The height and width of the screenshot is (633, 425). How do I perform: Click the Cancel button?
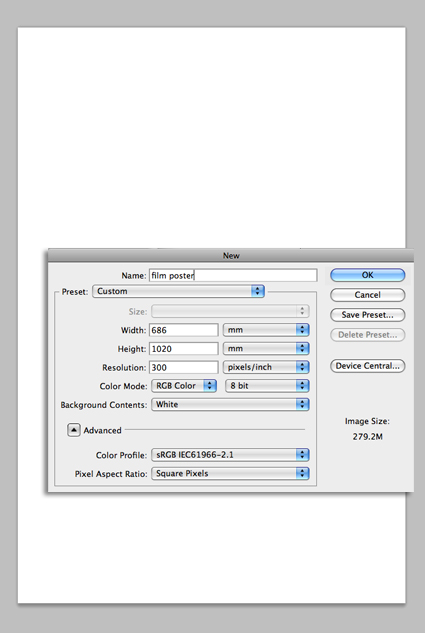tap(367, 295)
